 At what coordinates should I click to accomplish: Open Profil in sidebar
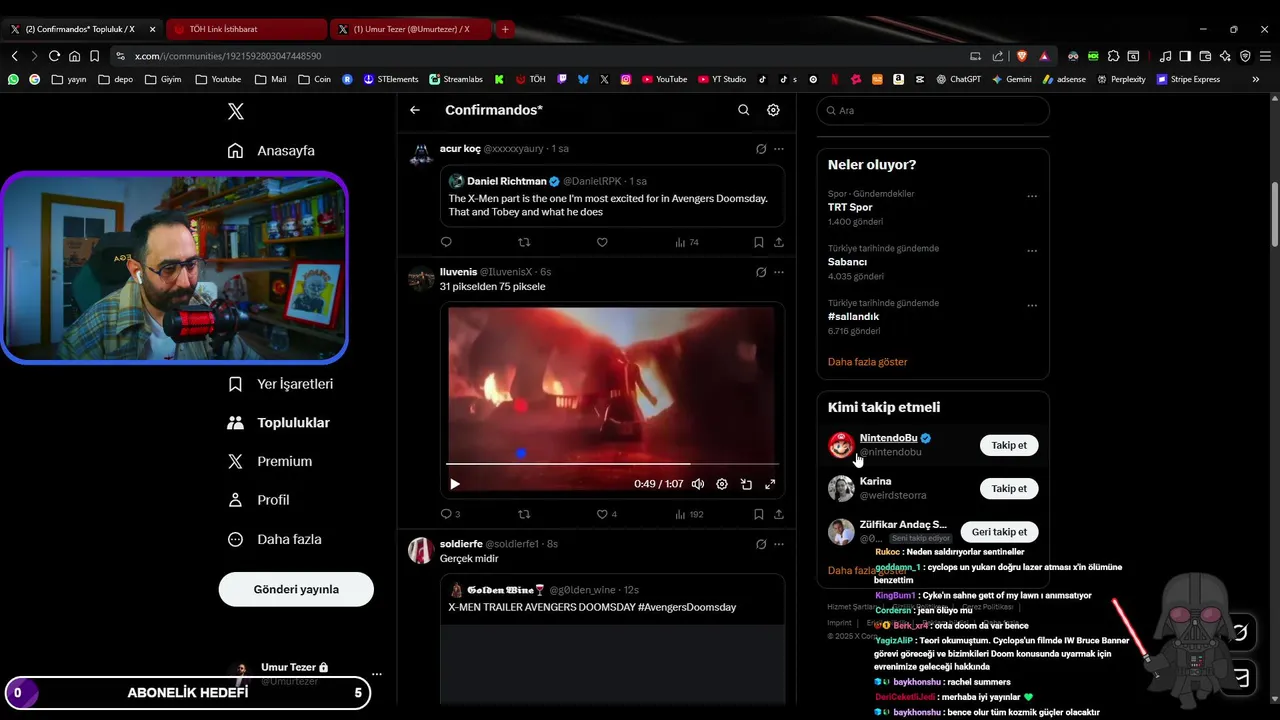coord(258,500)
